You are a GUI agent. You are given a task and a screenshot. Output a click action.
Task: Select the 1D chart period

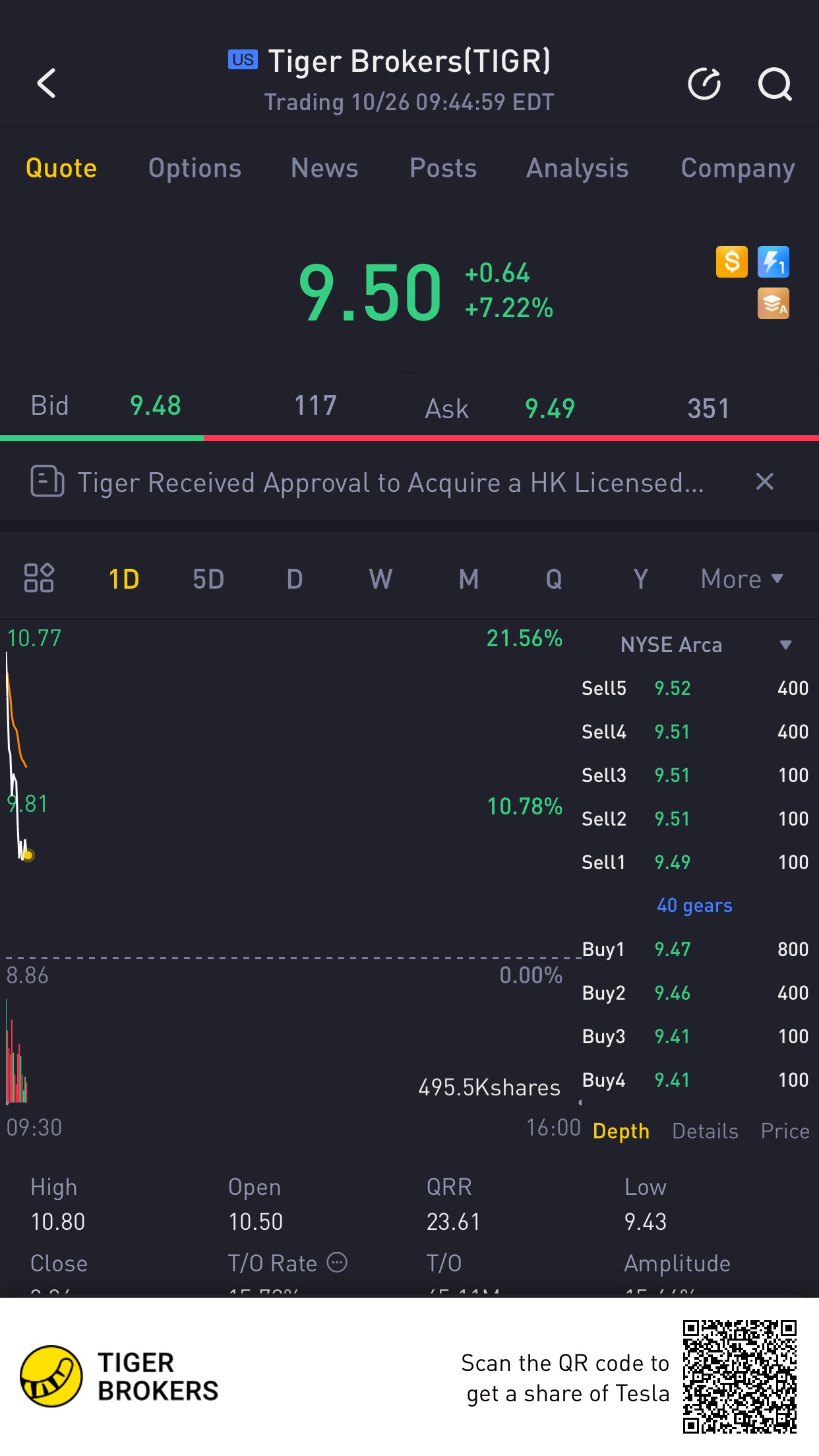click(x=124, y=579)
